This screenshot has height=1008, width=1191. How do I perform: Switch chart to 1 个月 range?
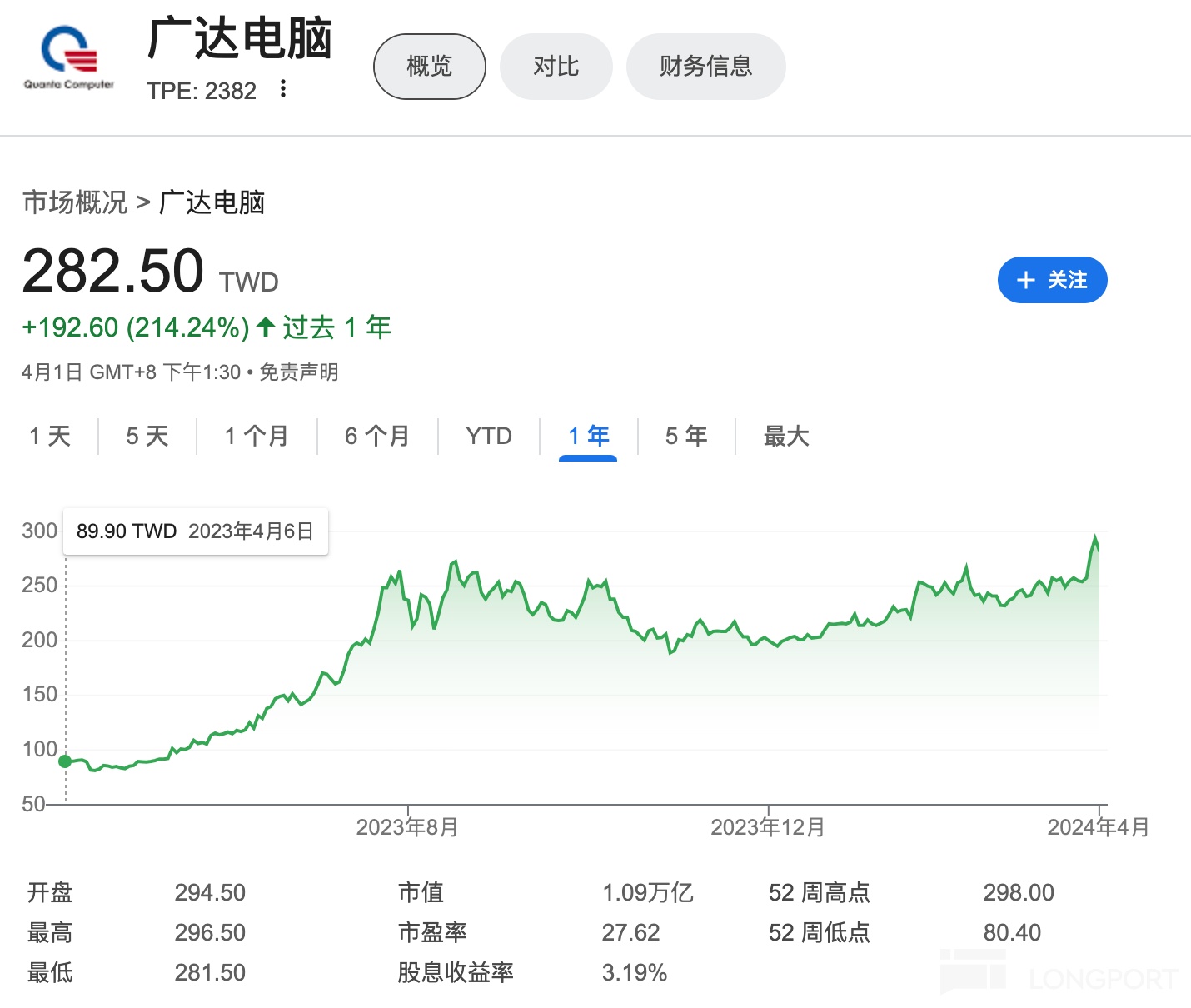pyautogui.click(x=257, y=436)
